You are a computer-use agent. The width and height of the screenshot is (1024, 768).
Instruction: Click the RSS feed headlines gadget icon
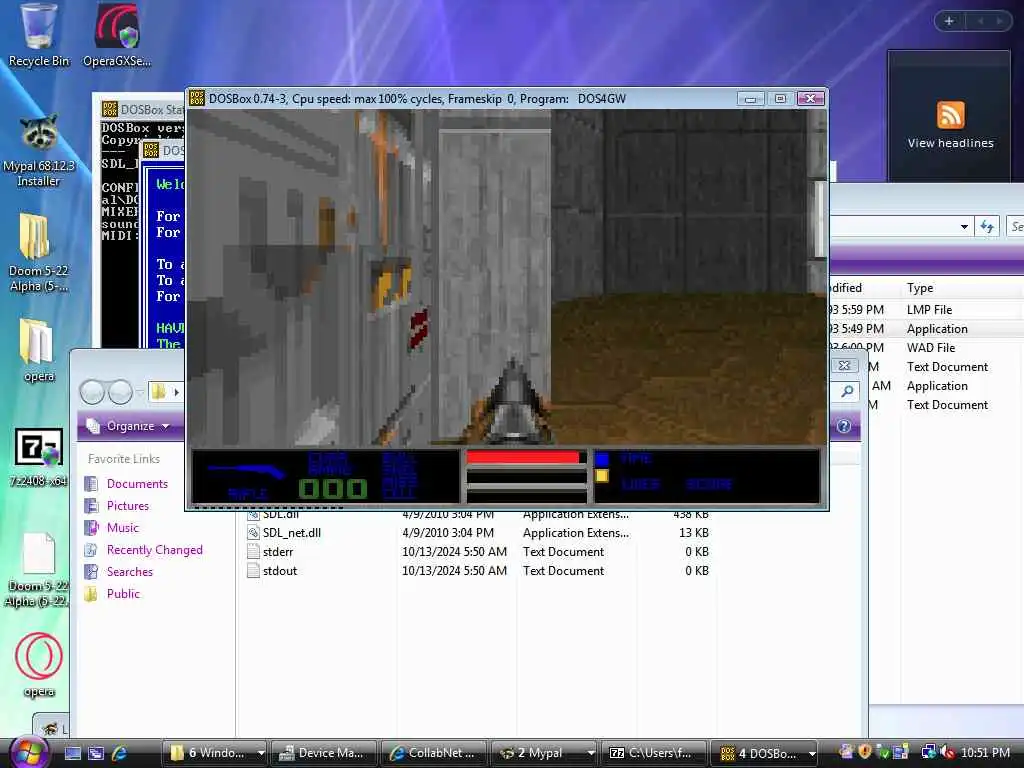pyautogui.click(x=950, y=115)
